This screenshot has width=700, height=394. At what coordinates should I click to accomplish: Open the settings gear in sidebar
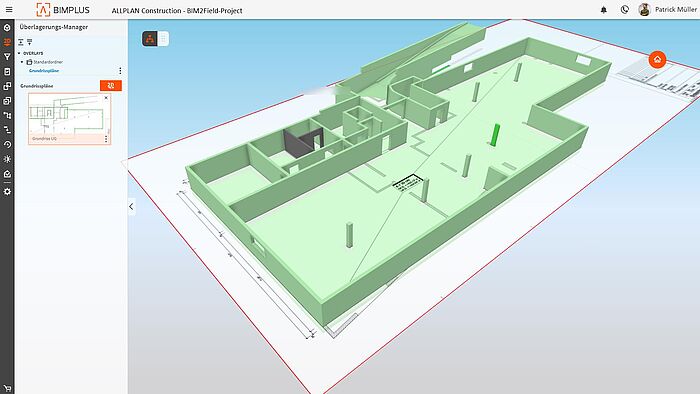click(x=7, y=191)
